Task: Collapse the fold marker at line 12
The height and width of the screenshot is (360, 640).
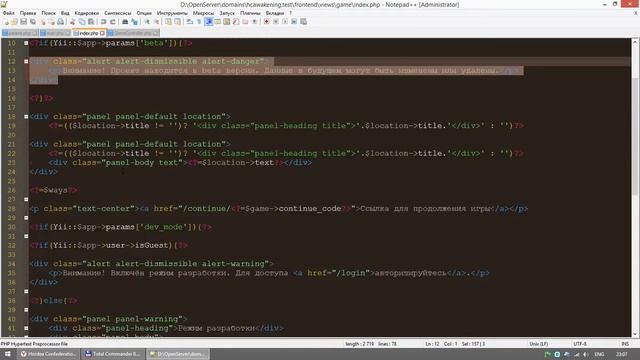Action: pos(26,61)
